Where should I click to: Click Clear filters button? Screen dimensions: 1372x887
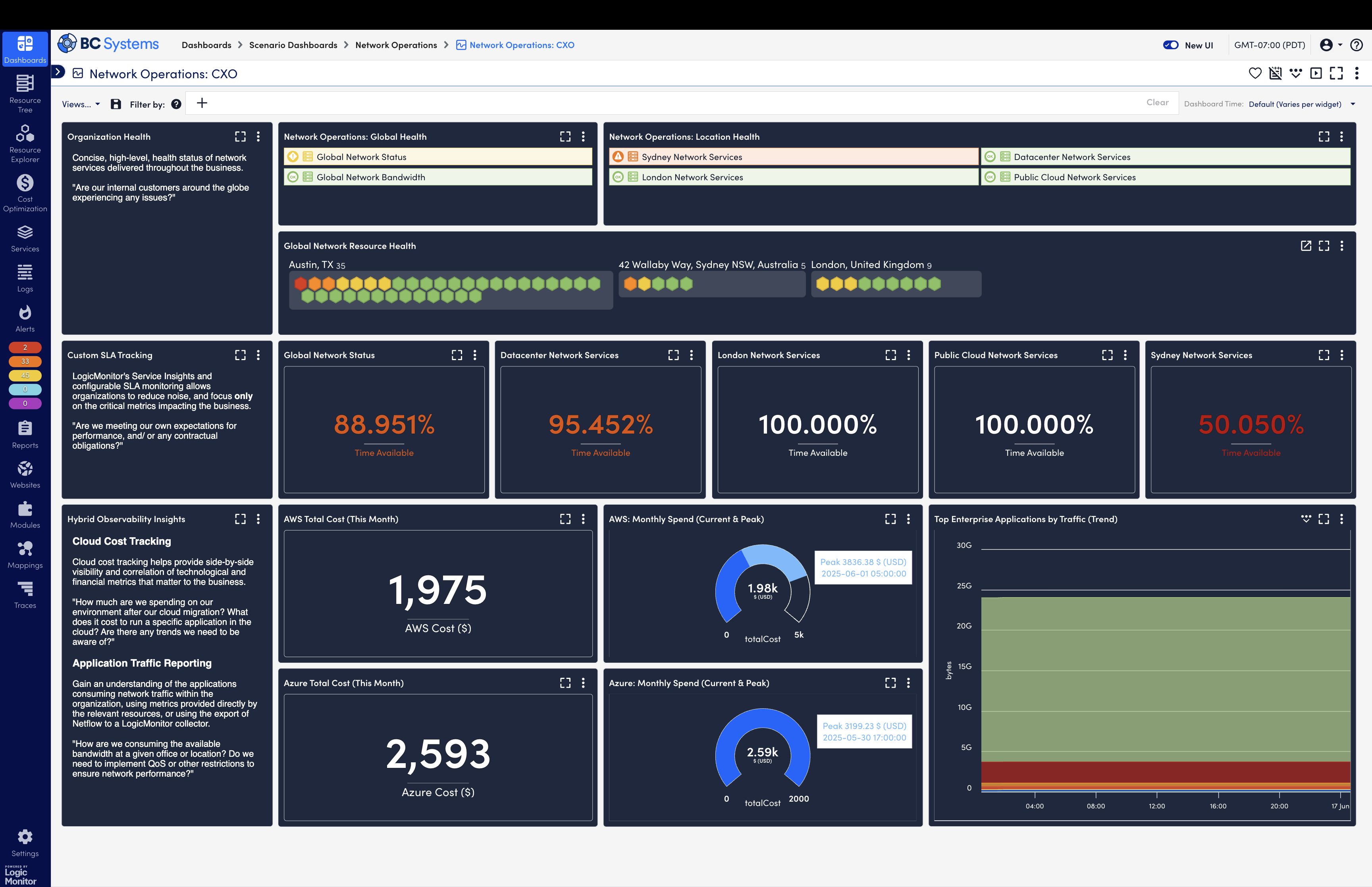tap(1157, 102)
